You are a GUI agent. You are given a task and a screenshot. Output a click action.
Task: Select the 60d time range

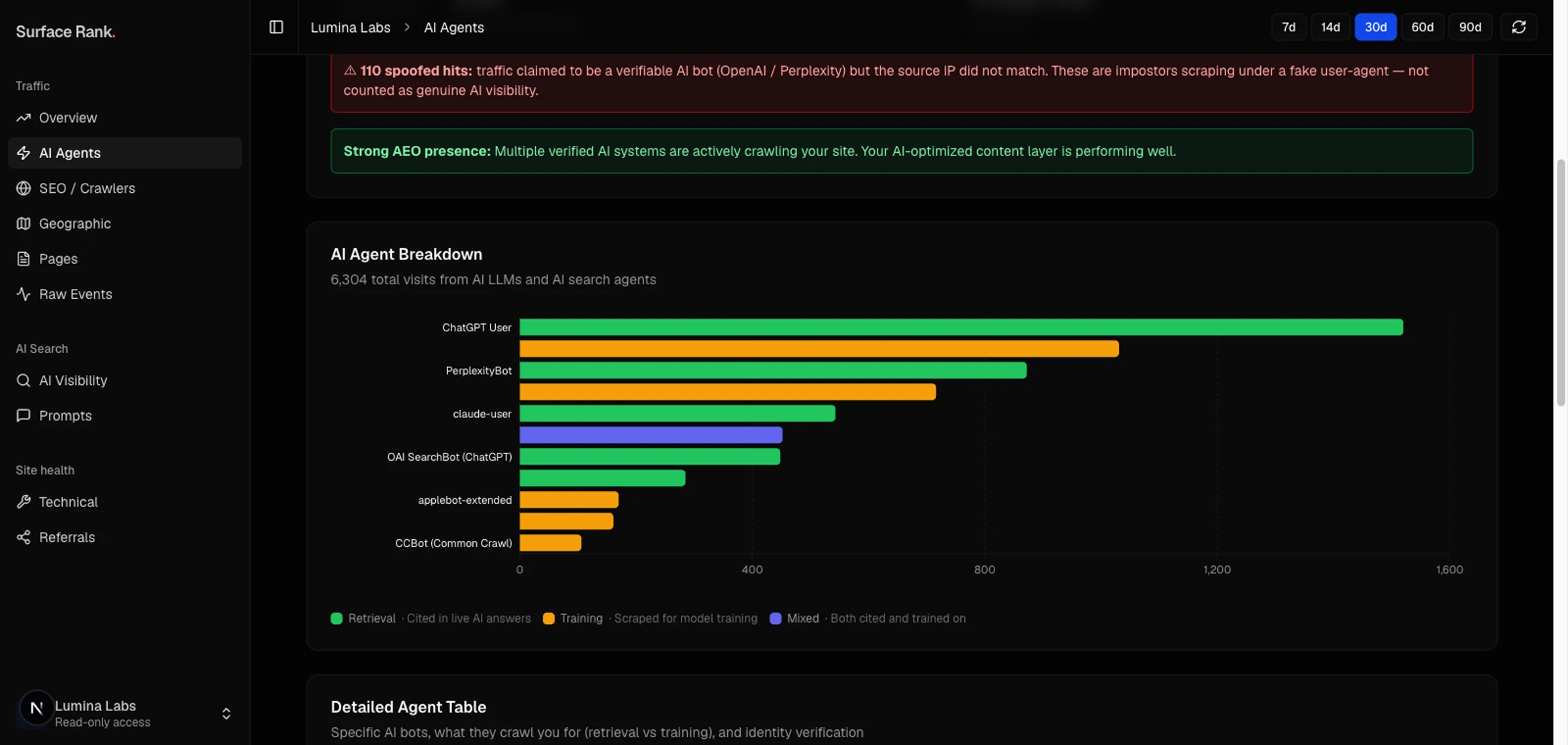(x=1422, y=27)
